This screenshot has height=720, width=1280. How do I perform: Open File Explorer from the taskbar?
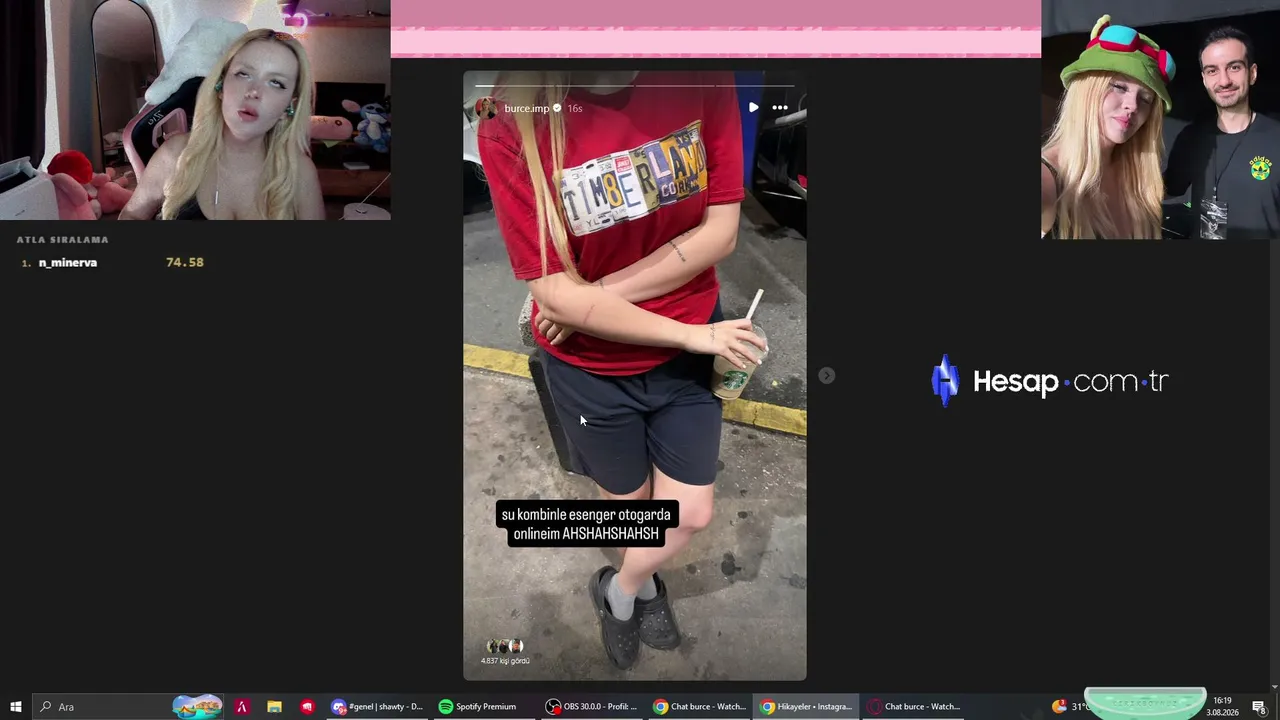tap(274, 707)
